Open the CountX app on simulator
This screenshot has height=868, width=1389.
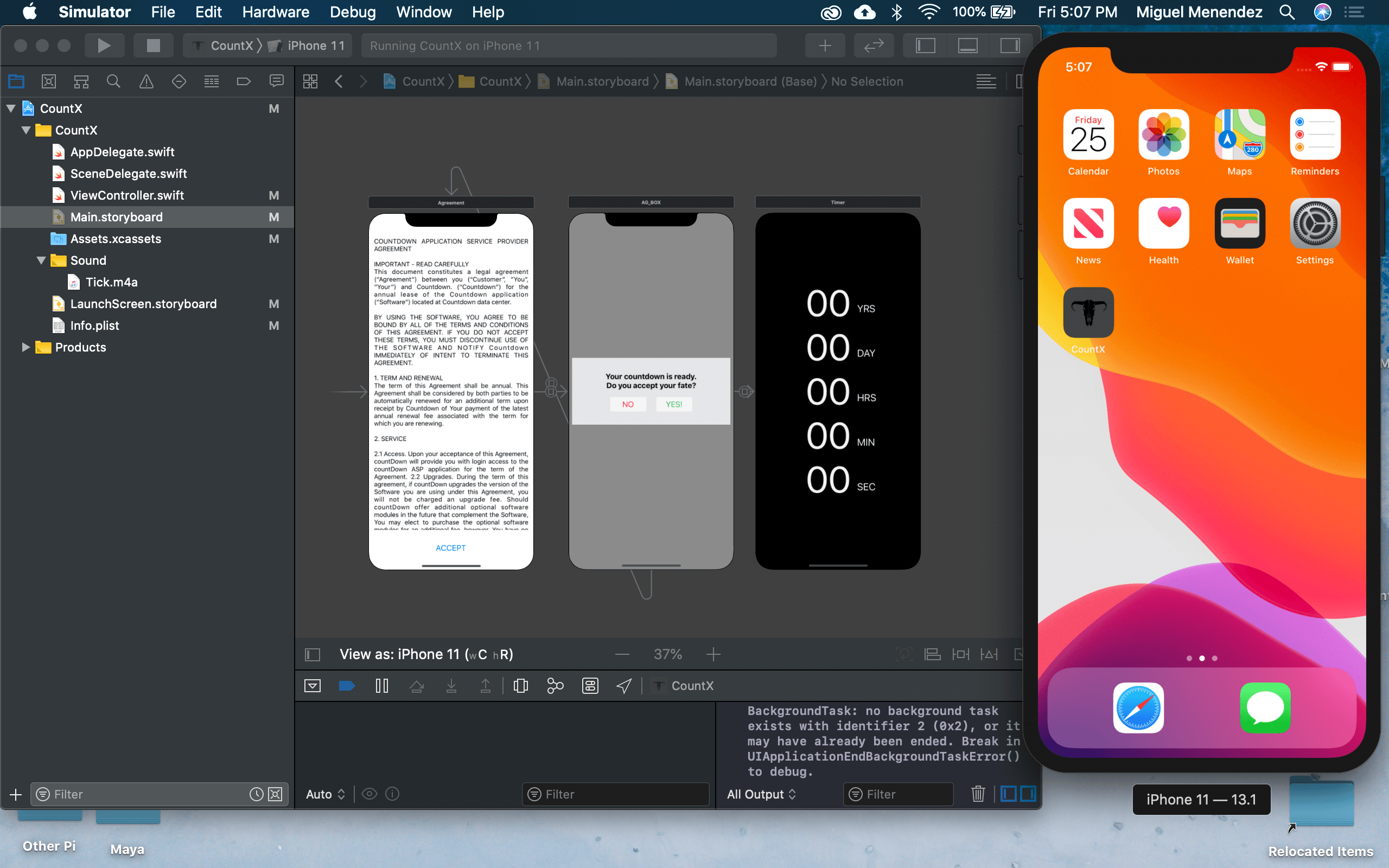pos(1088,313)
